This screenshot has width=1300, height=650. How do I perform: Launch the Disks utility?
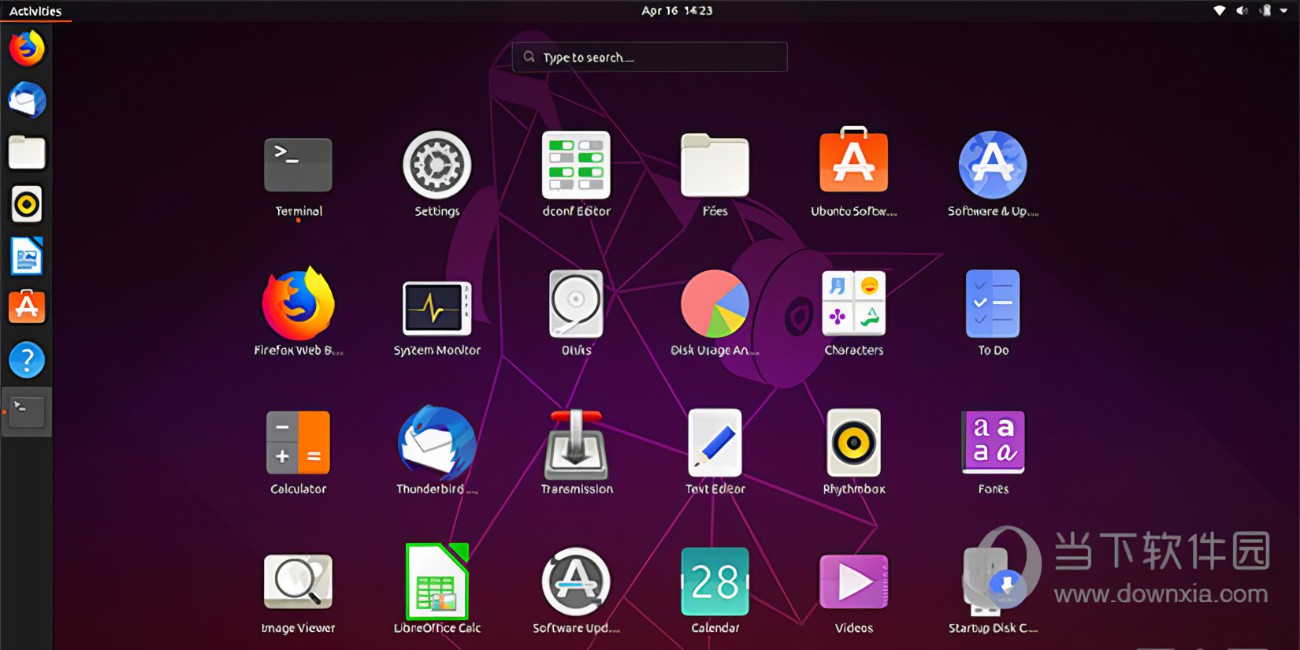coord(576,304)
